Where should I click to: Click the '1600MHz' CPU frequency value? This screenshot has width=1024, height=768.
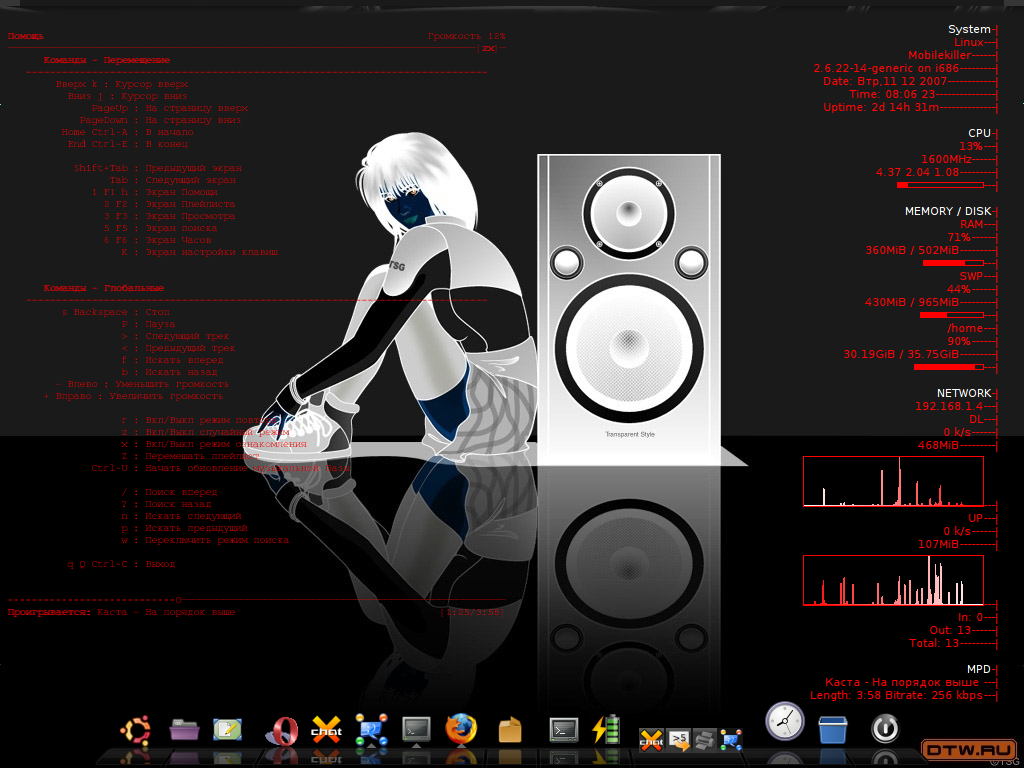click(x=946, y=159)
